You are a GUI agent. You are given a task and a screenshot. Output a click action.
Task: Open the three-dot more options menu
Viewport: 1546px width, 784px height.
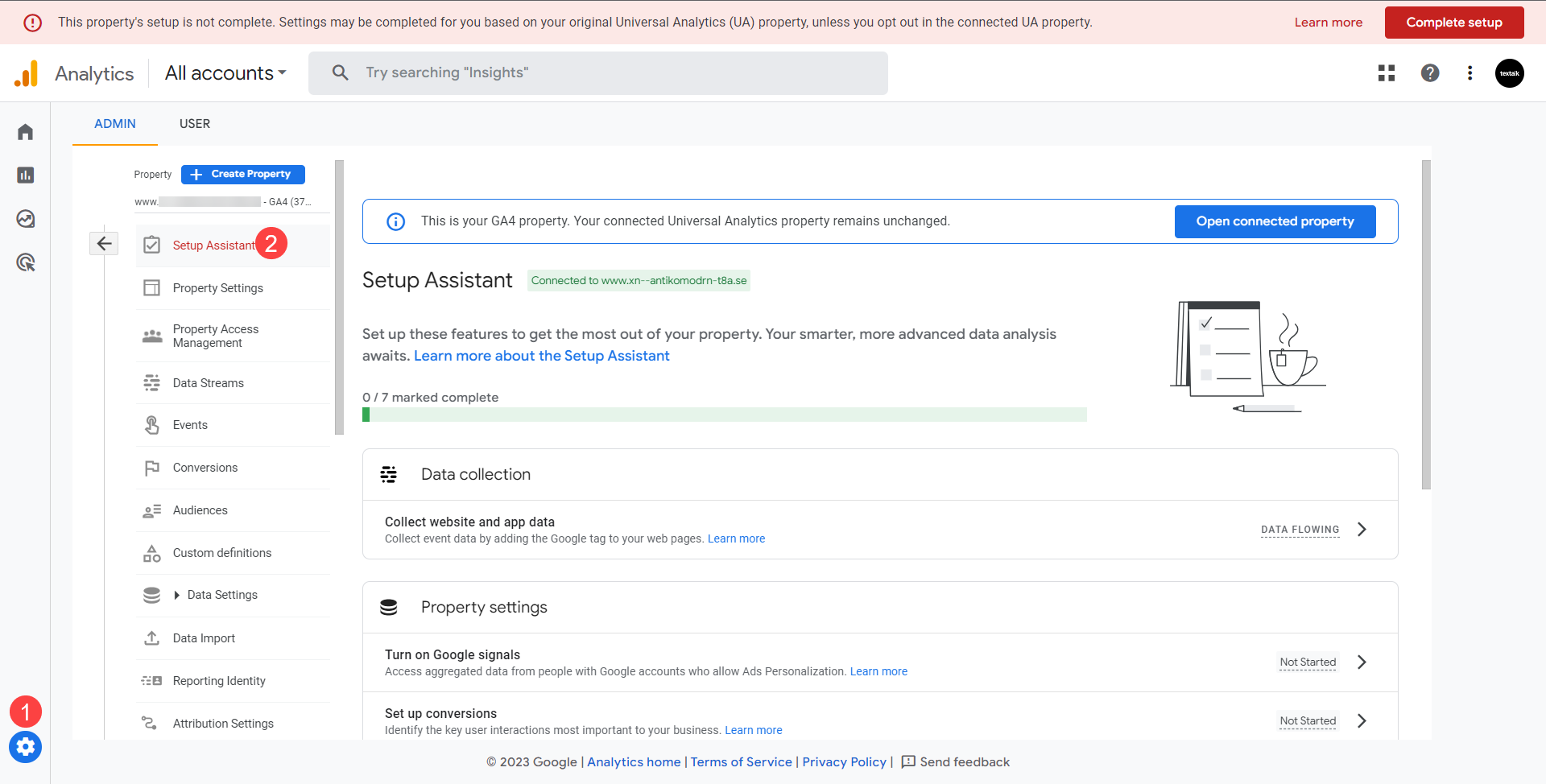(x=1470, y=73)
